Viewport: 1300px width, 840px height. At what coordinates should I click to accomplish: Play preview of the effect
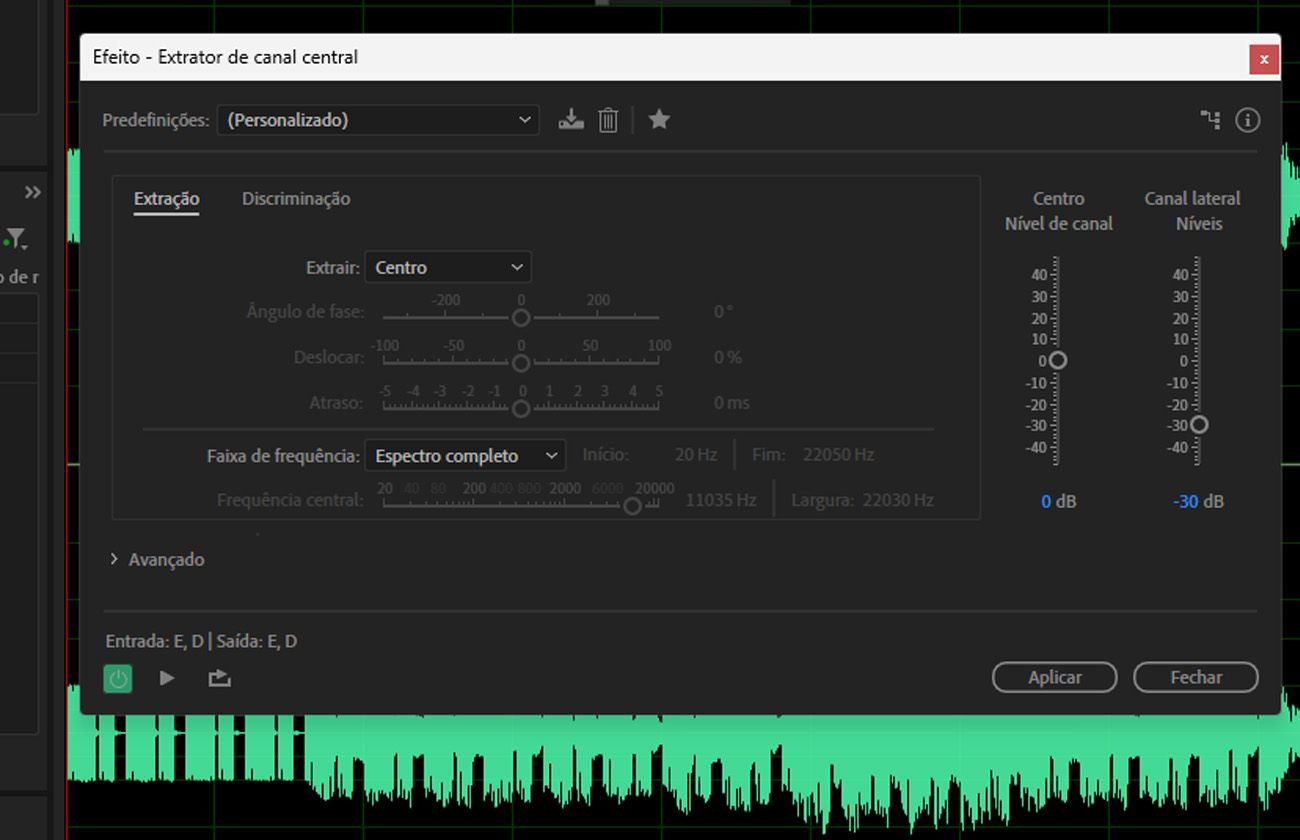click(167, 678)
